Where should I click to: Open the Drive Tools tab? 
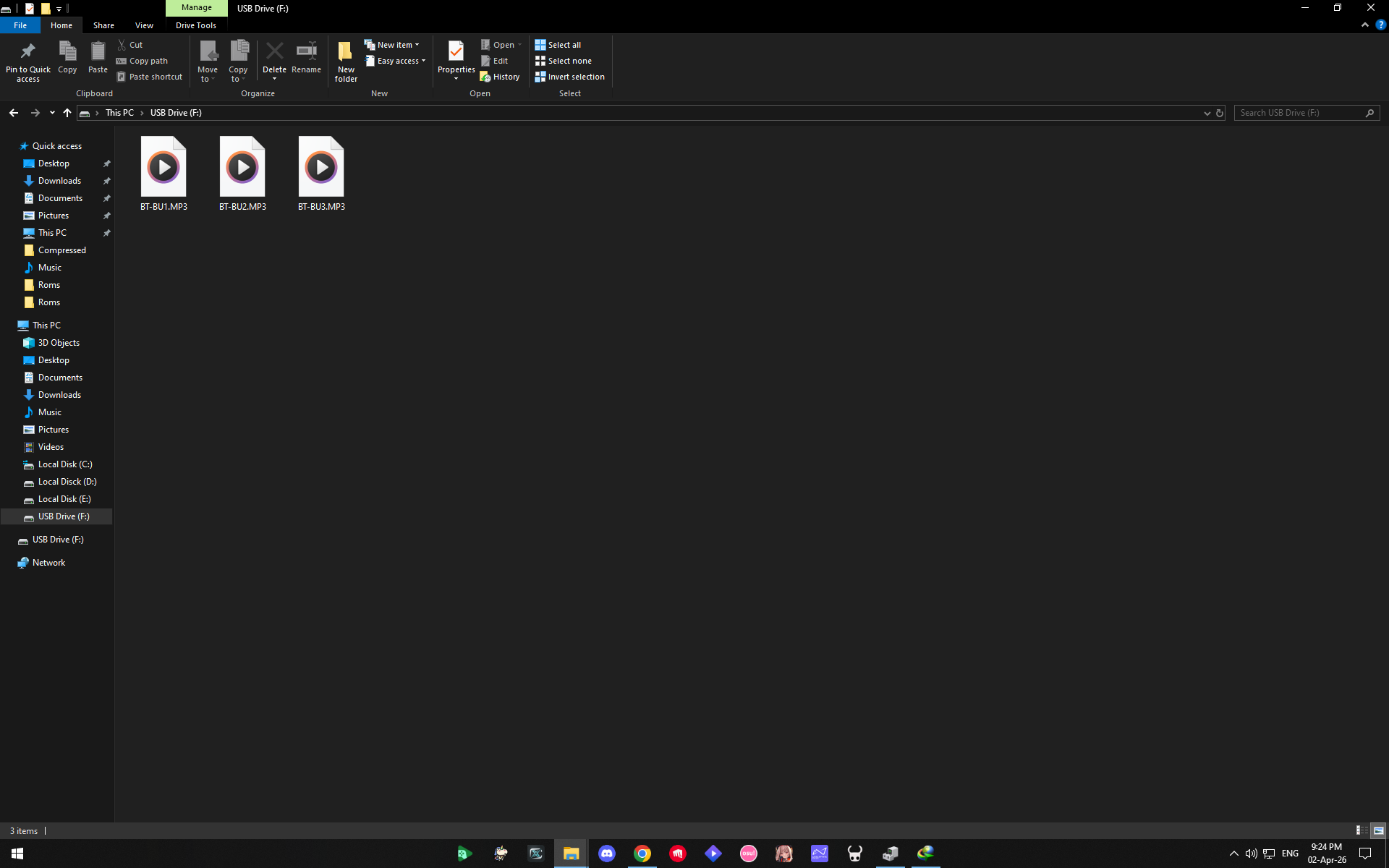point(196,25)
